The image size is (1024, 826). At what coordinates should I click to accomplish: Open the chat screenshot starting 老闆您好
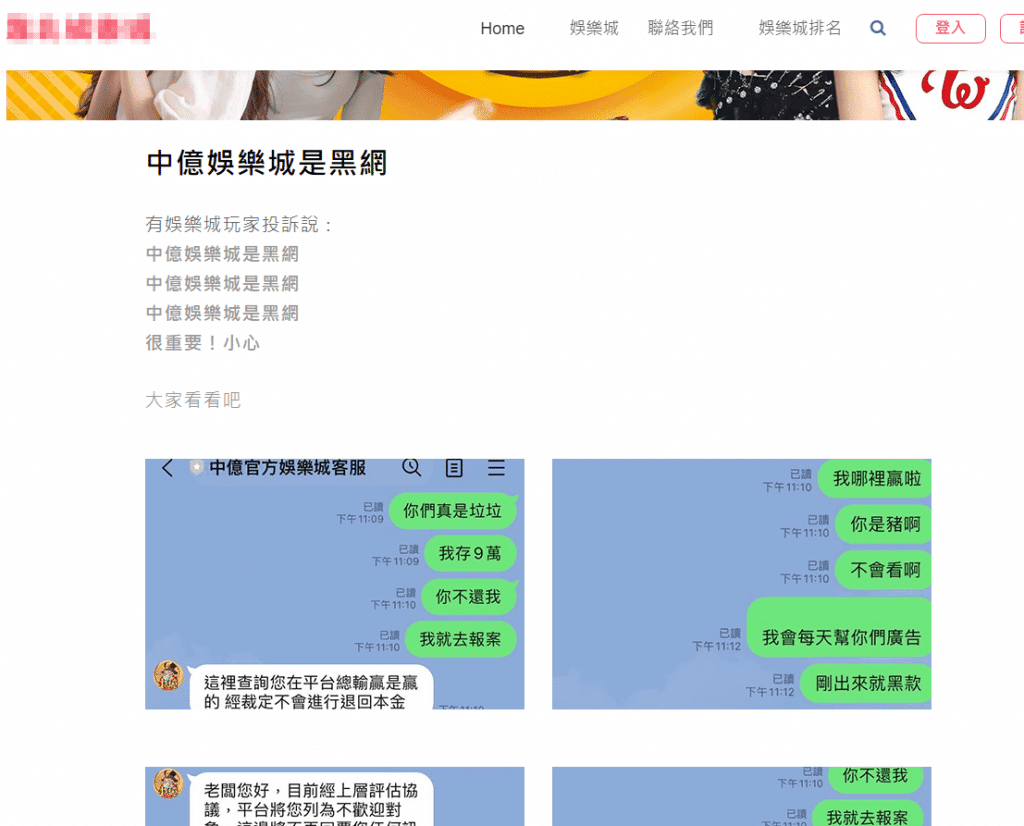pyautogui.click(x=334, y=796)
